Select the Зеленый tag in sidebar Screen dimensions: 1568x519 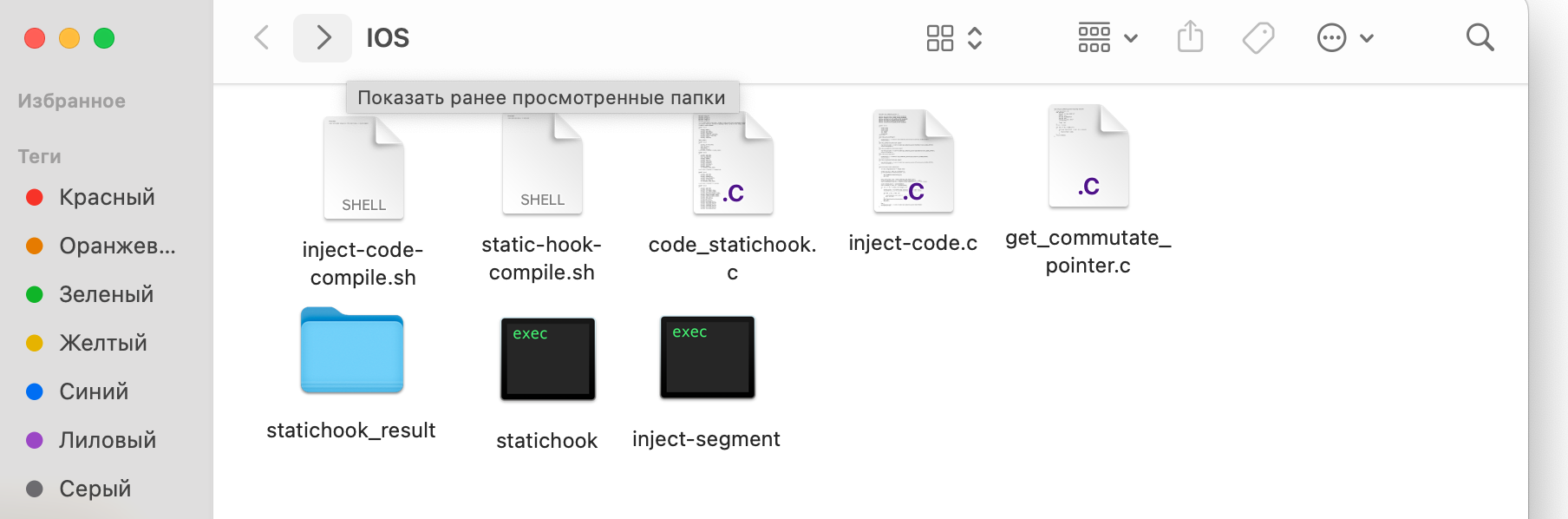pos(106,294)
